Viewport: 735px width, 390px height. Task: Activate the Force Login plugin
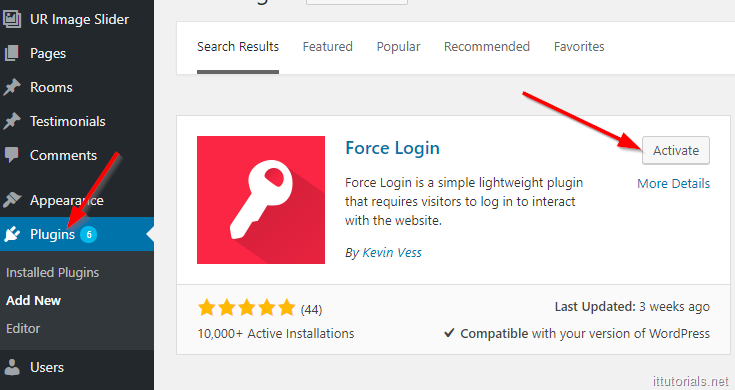click(675, 150)
